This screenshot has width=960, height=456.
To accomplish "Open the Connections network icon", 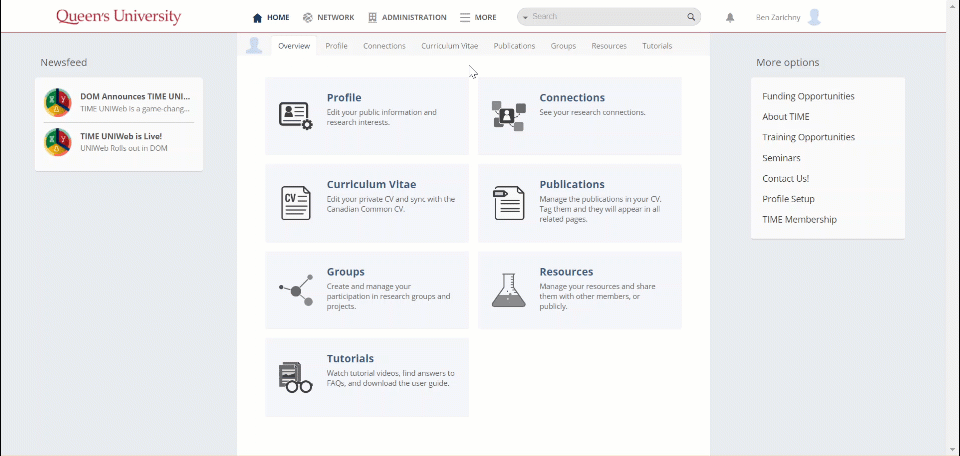I will pos(508,116).
